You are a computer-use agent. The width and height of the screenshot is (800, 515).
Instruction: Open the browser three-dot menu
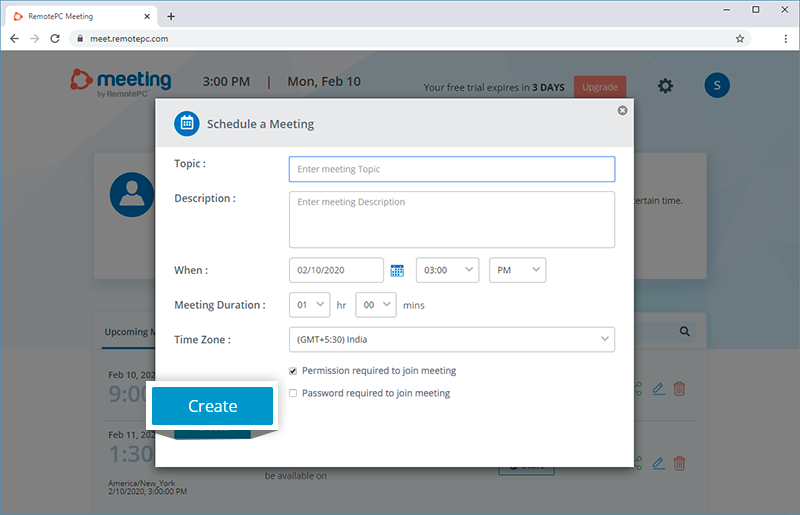pos(786,38)
